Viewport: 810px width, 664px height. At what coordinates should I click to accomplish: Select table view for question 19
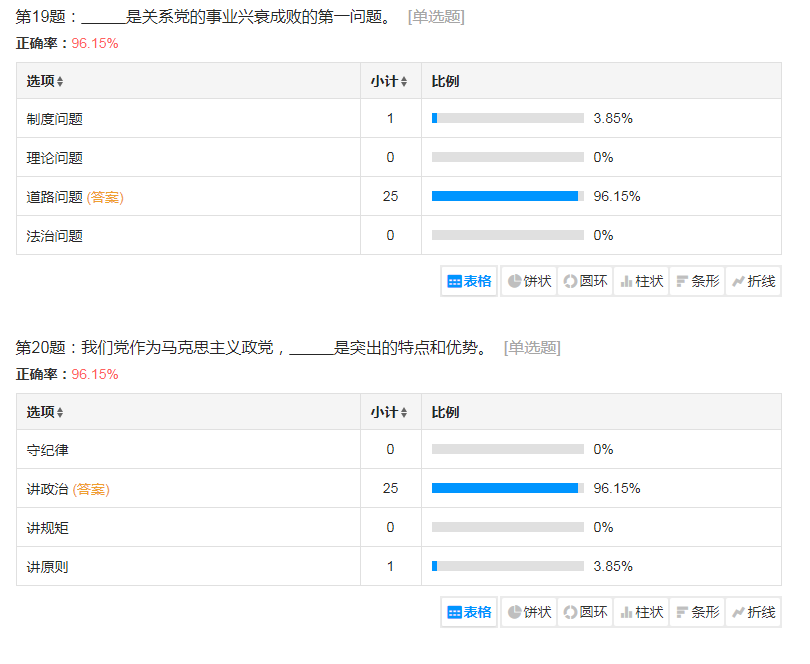470,281
